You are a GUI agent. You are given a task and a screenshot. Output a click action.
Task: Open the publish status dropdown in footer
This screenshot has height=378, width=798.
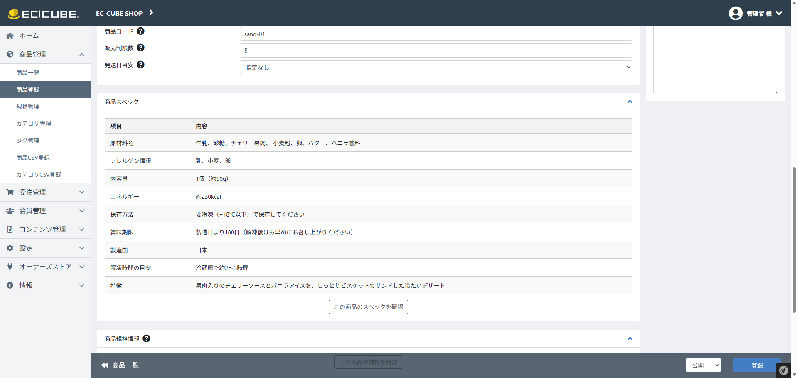tap(703, 365)
